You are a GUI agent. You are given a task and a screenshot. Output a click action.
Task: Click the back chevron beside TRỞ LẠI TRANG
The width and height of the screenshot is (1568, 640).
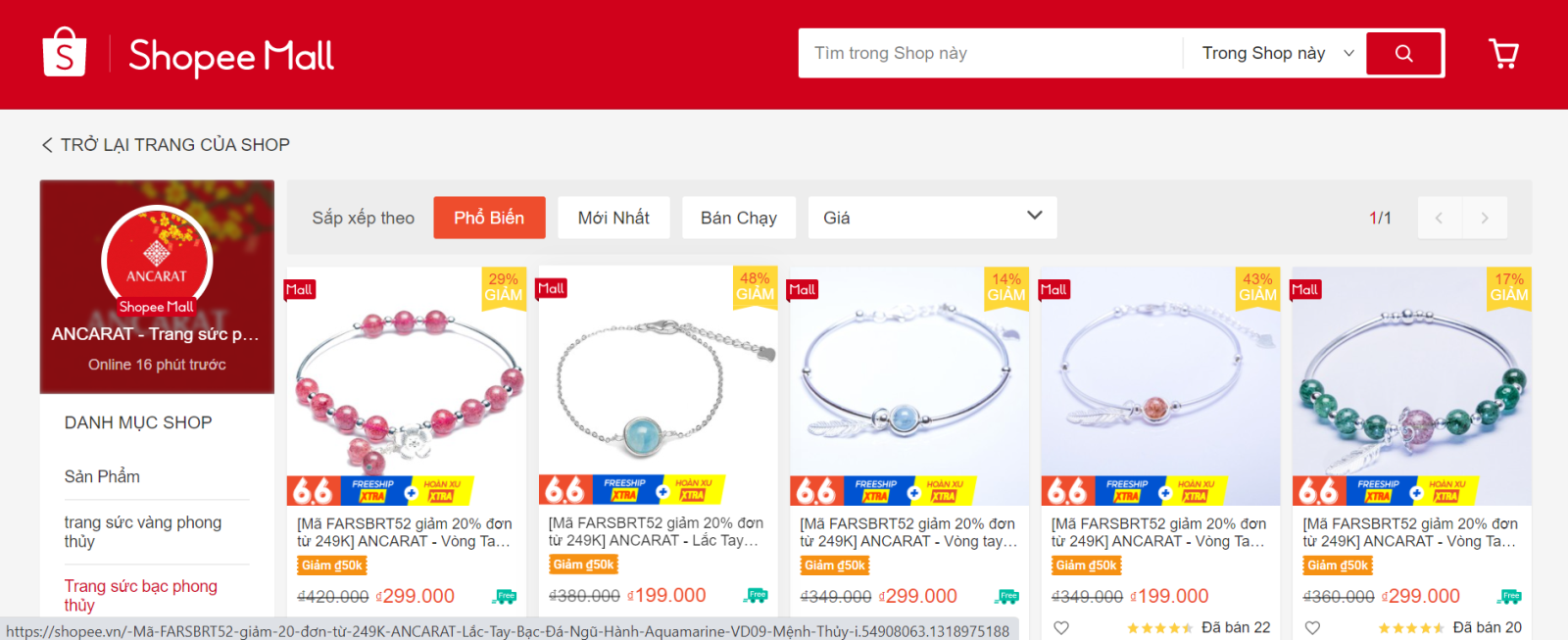[47, 145]
